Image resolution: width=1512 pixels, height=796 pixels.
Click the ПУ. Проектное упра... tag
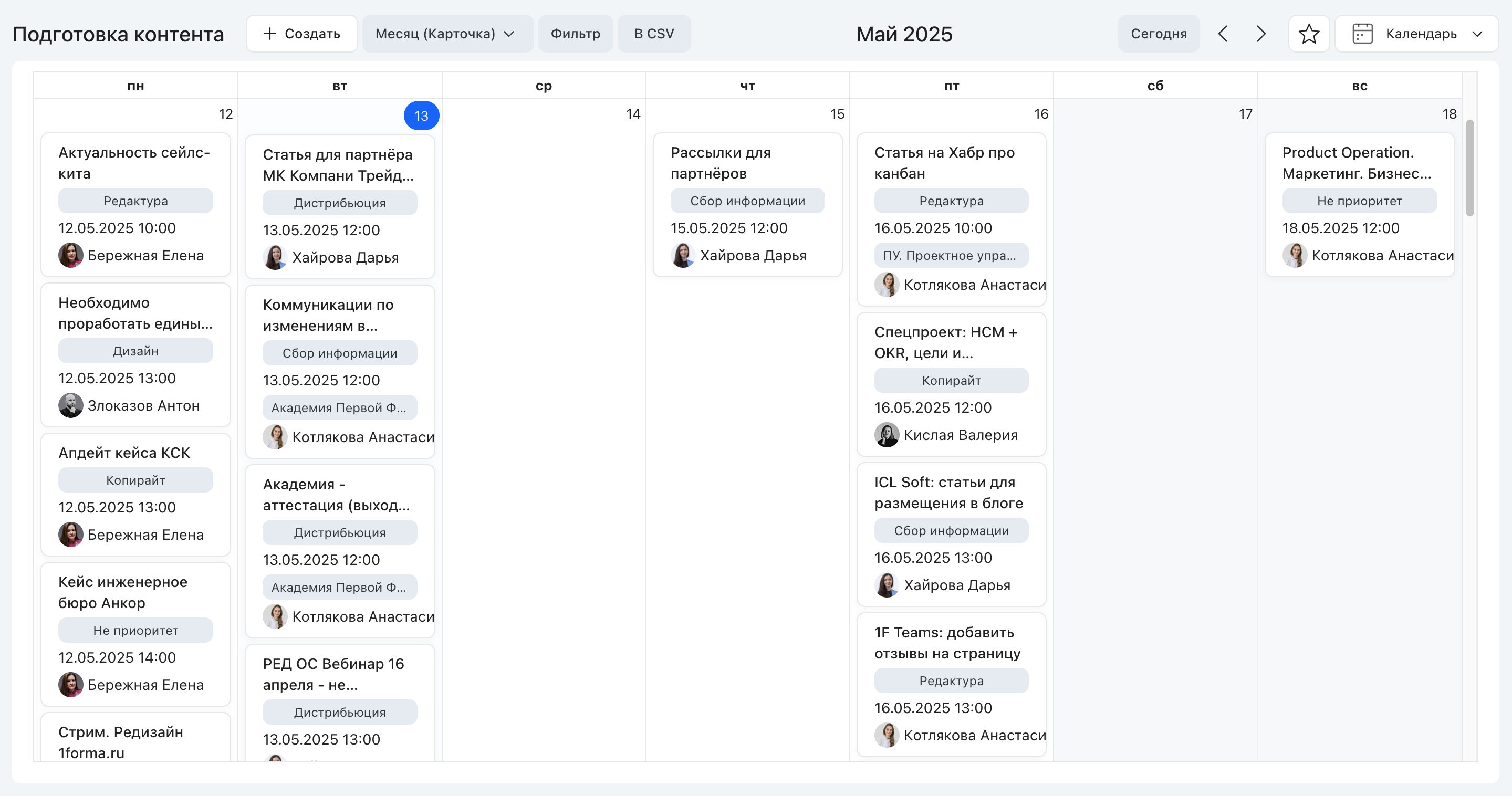click(x=951, y=255)
